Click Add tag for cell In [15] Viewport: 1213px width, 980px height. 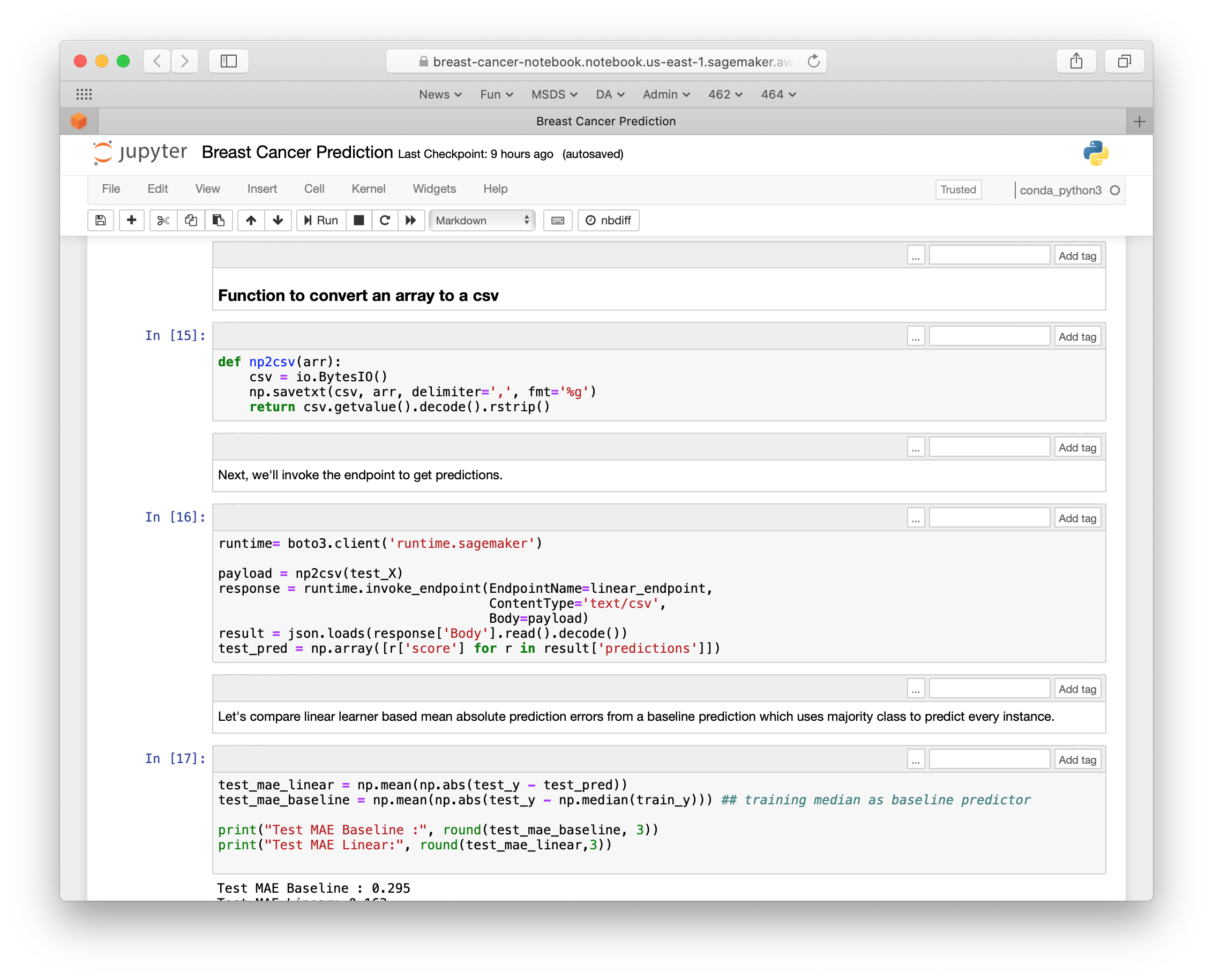coord(1077,336)
